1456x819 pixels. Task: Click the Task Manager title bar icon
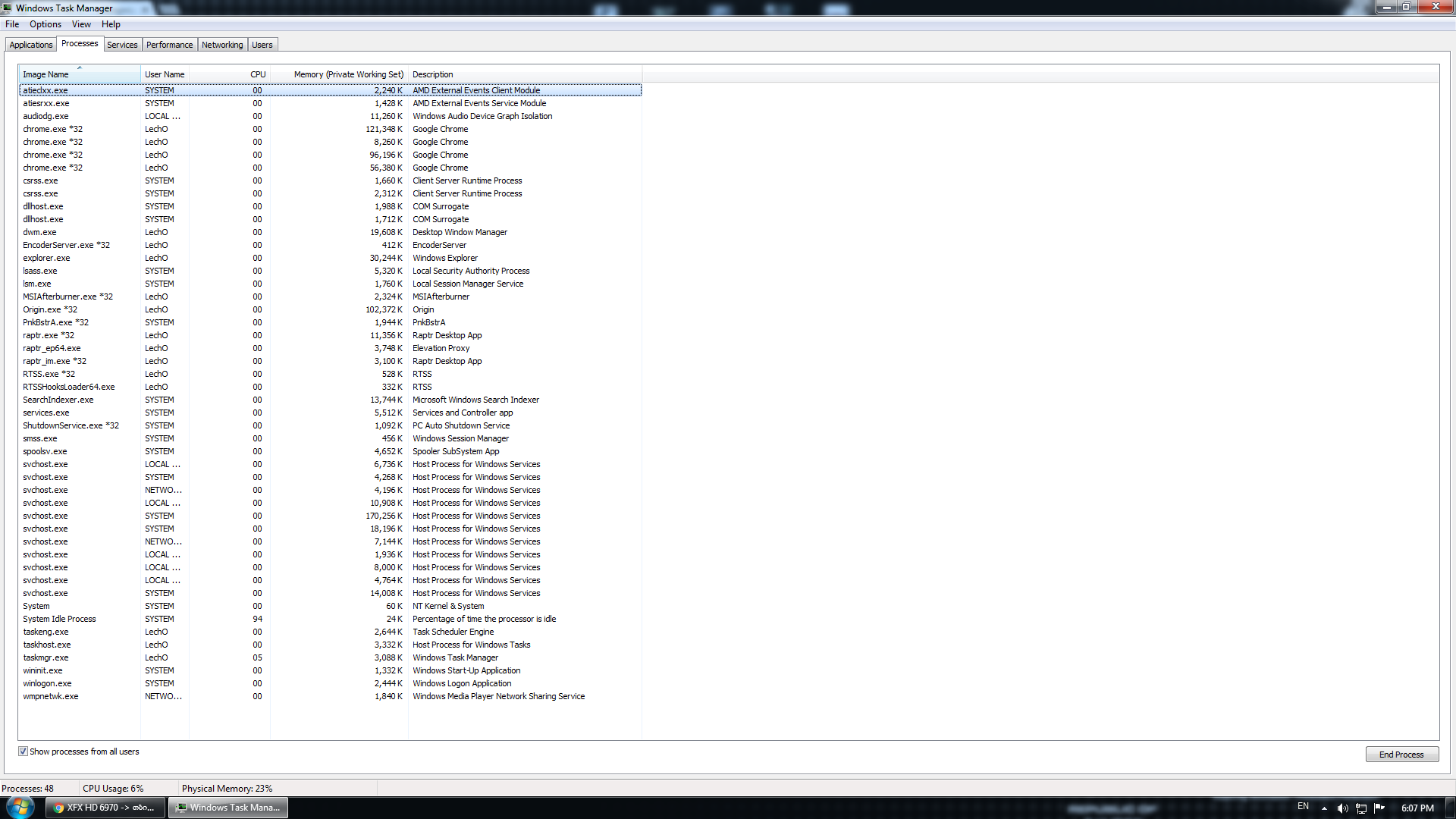click(x=7, y=8)
